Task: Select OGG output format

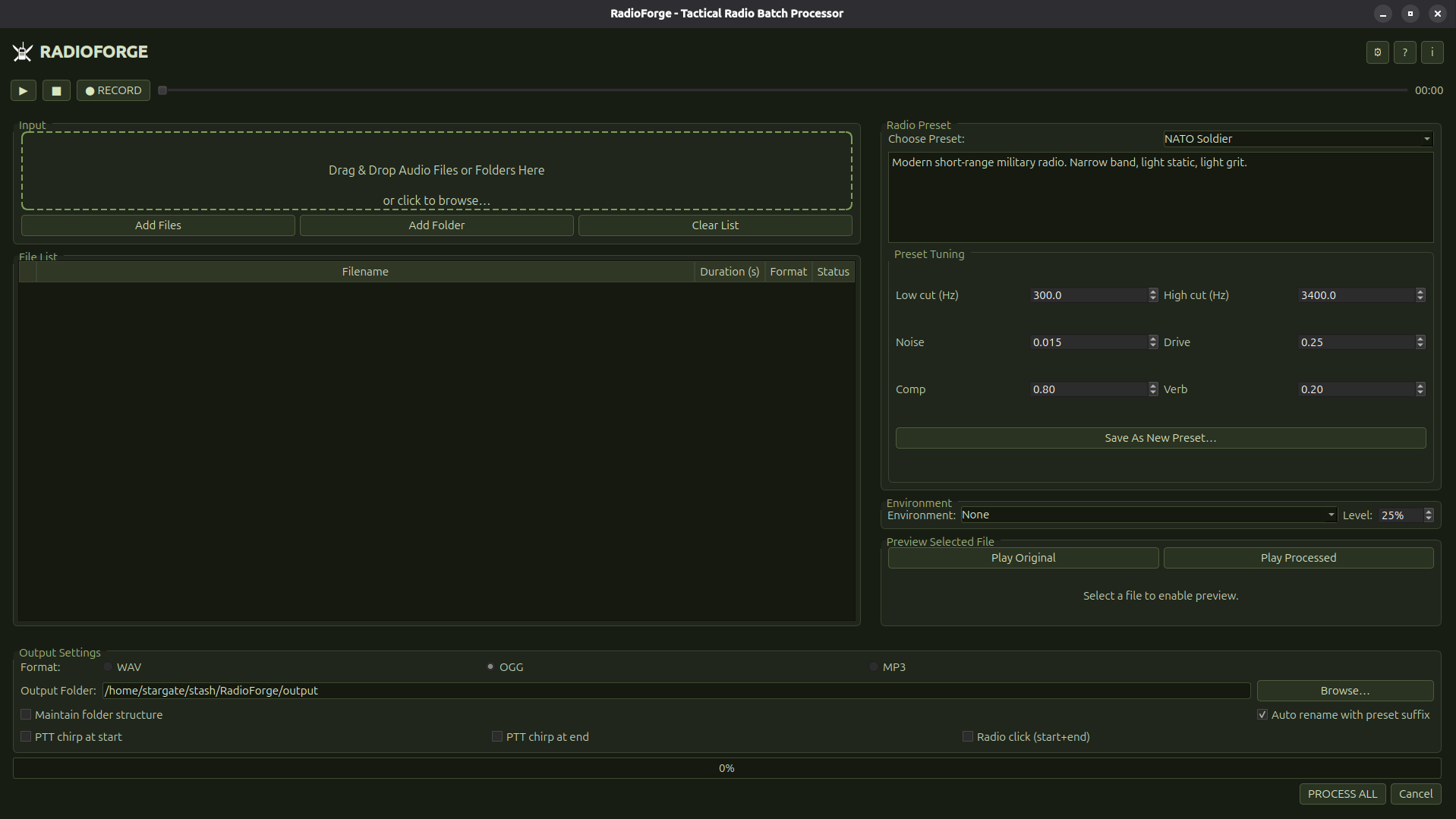Action: tap(490, 667)
